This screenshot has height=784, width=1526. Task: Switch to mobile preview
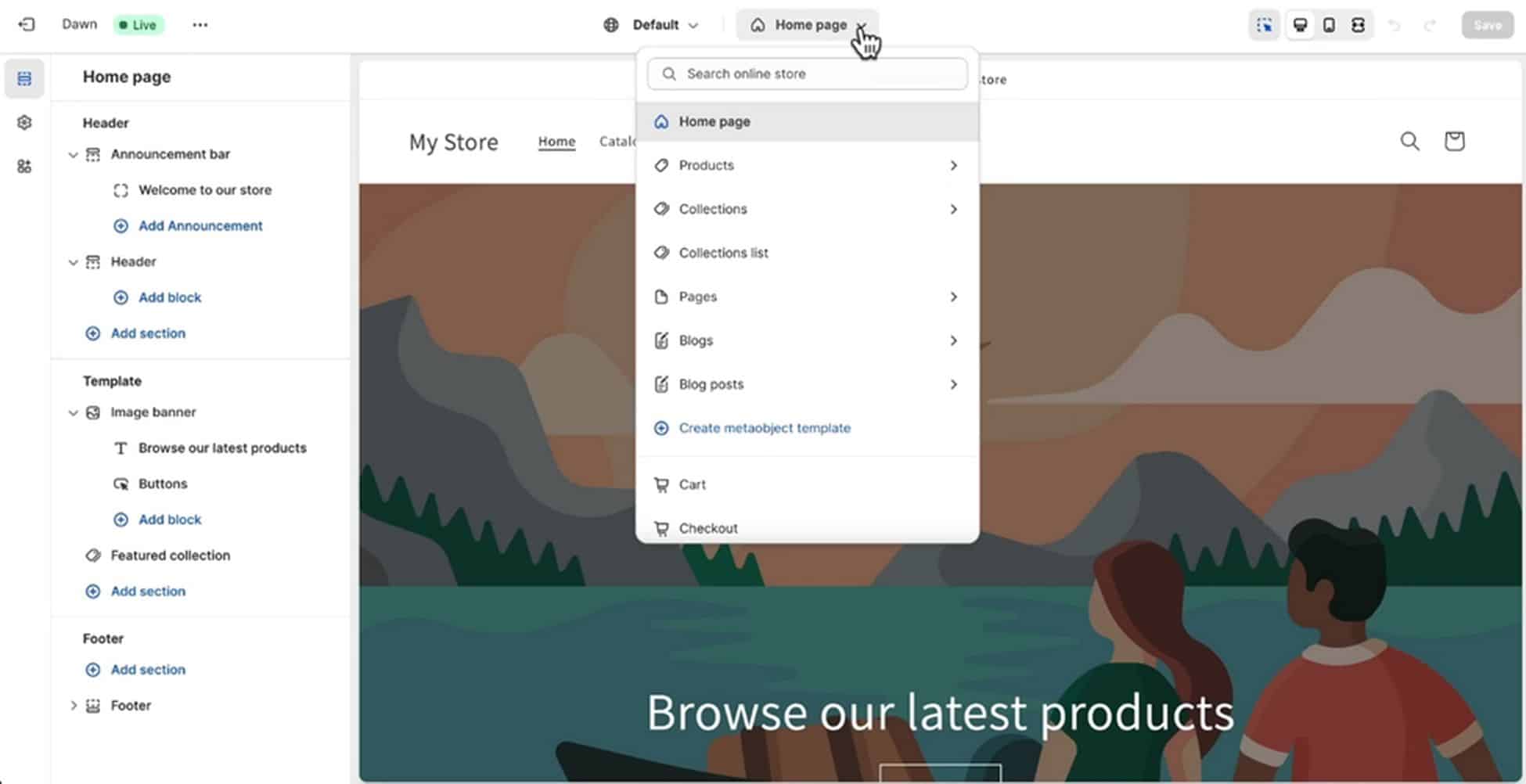pos(1329,24)
